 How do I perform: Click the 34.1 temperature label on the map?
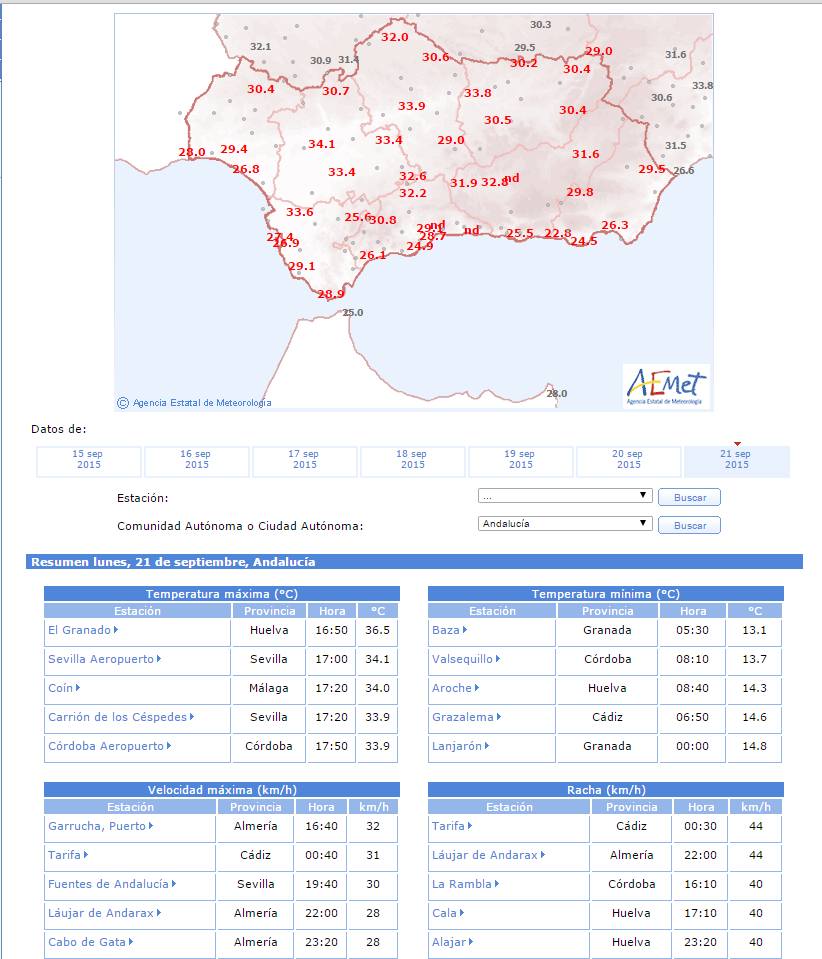(x=321, y=144)
